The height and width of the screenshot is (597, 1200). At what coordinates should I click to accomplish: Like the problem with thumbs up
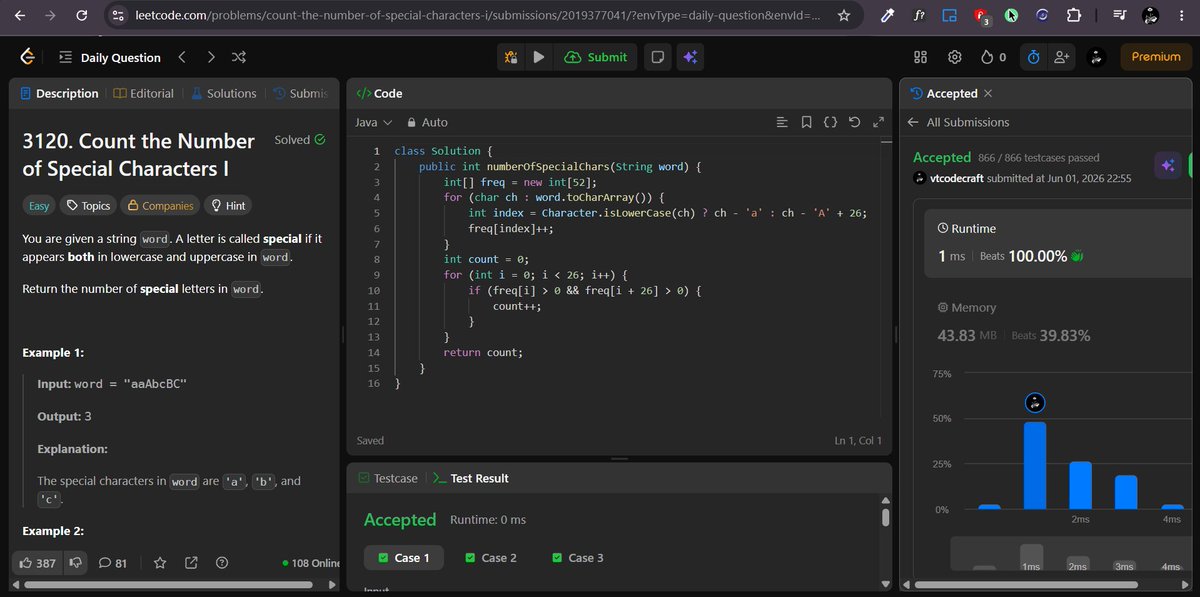pos(36,563)
